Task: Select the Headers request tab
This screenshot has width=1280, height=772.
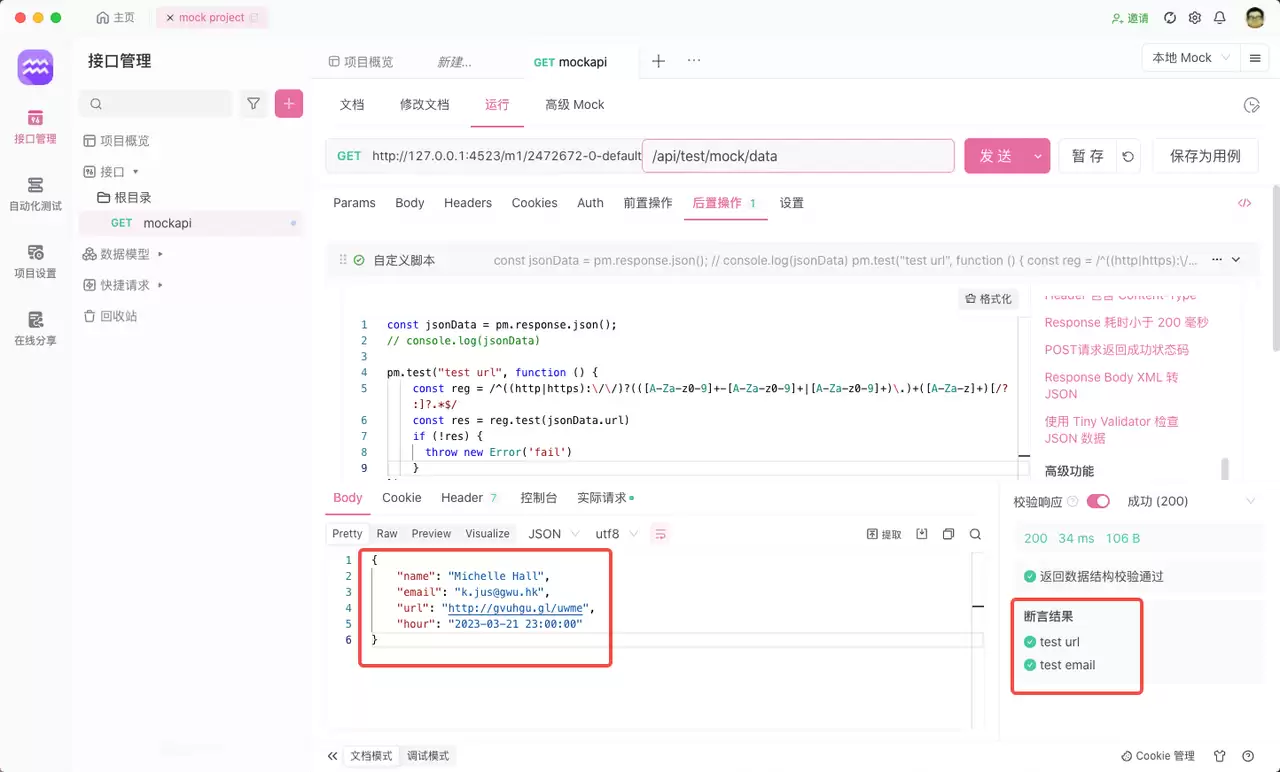Action: [468, 203]
